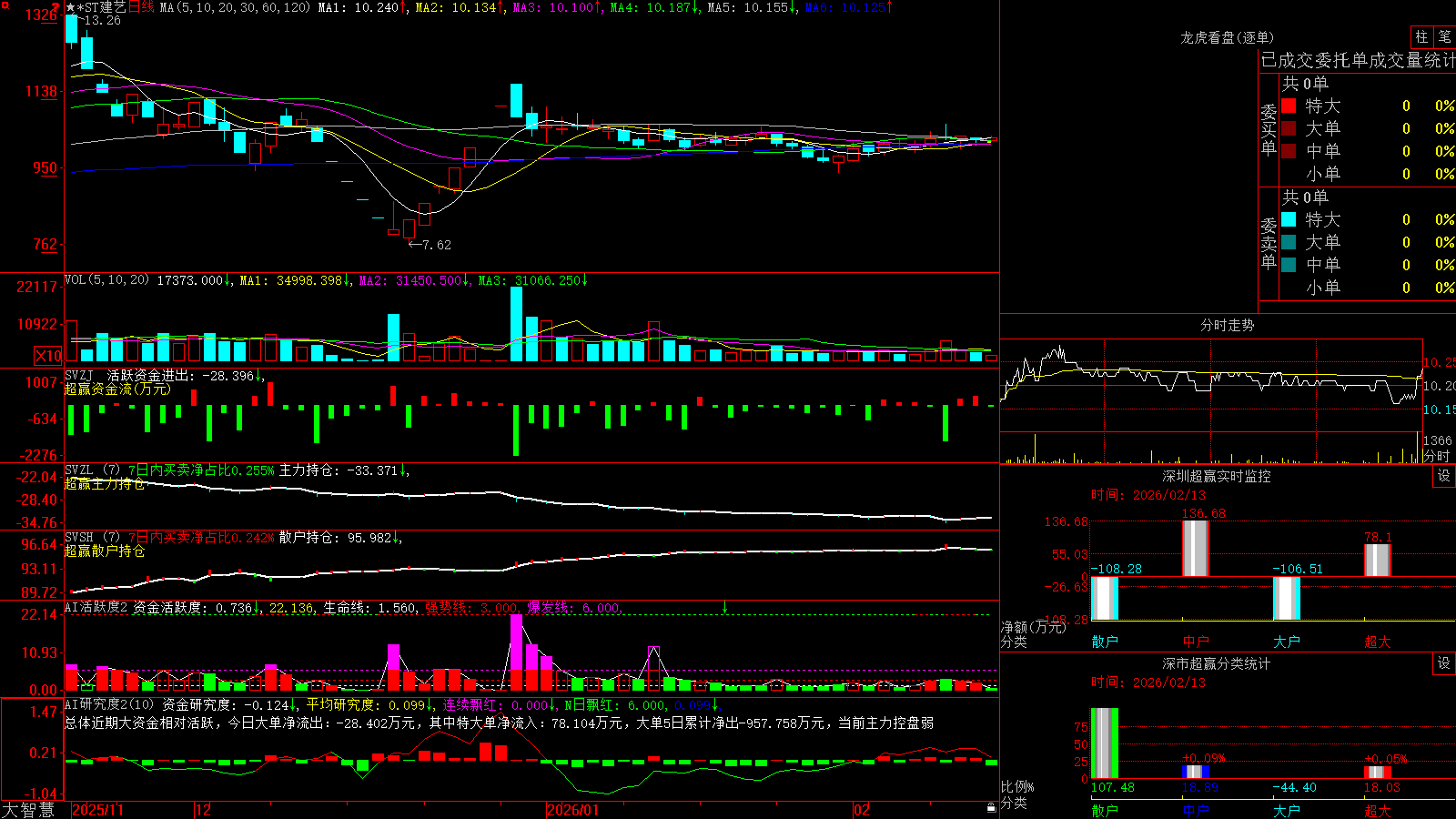Select the 12 month timeline marker

pyautogui.click(x=204, y=810)
